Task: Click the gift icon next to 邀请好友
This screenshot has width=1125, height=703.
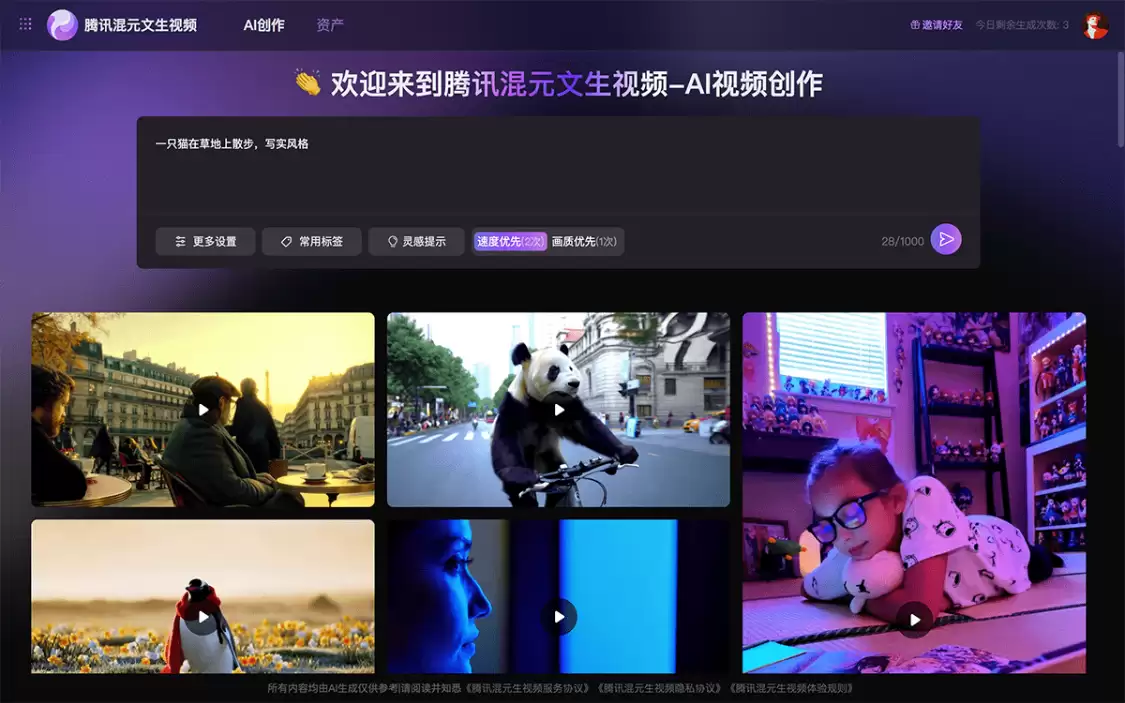Action: coord(917,24)
